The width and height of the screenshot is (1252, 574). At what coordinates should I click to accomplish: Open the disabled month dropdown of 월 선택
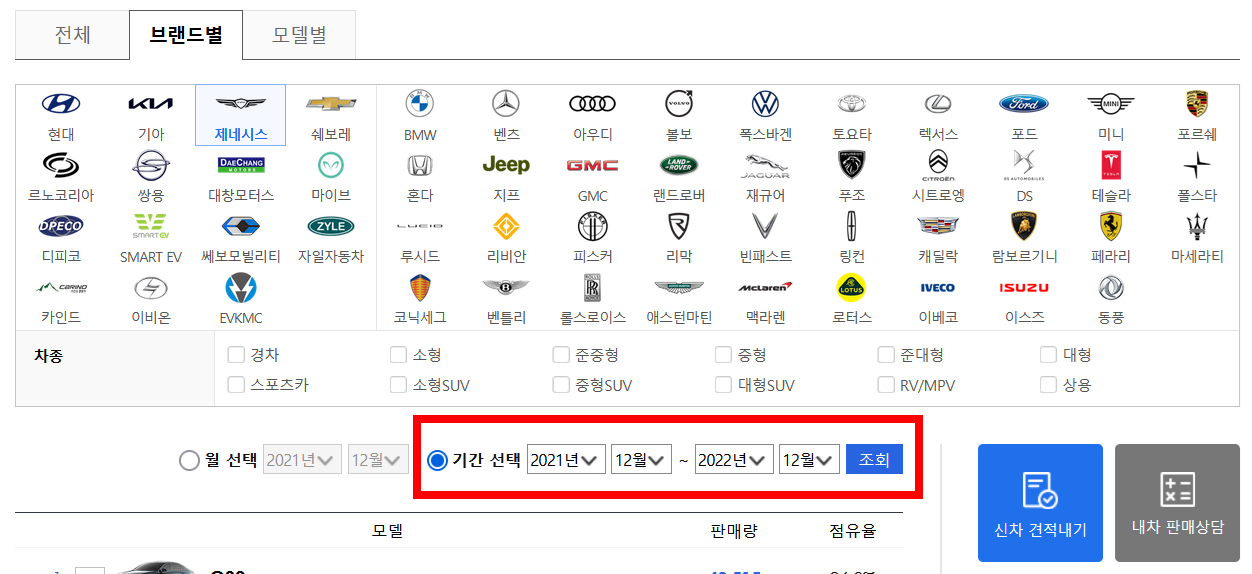(378, 460)
